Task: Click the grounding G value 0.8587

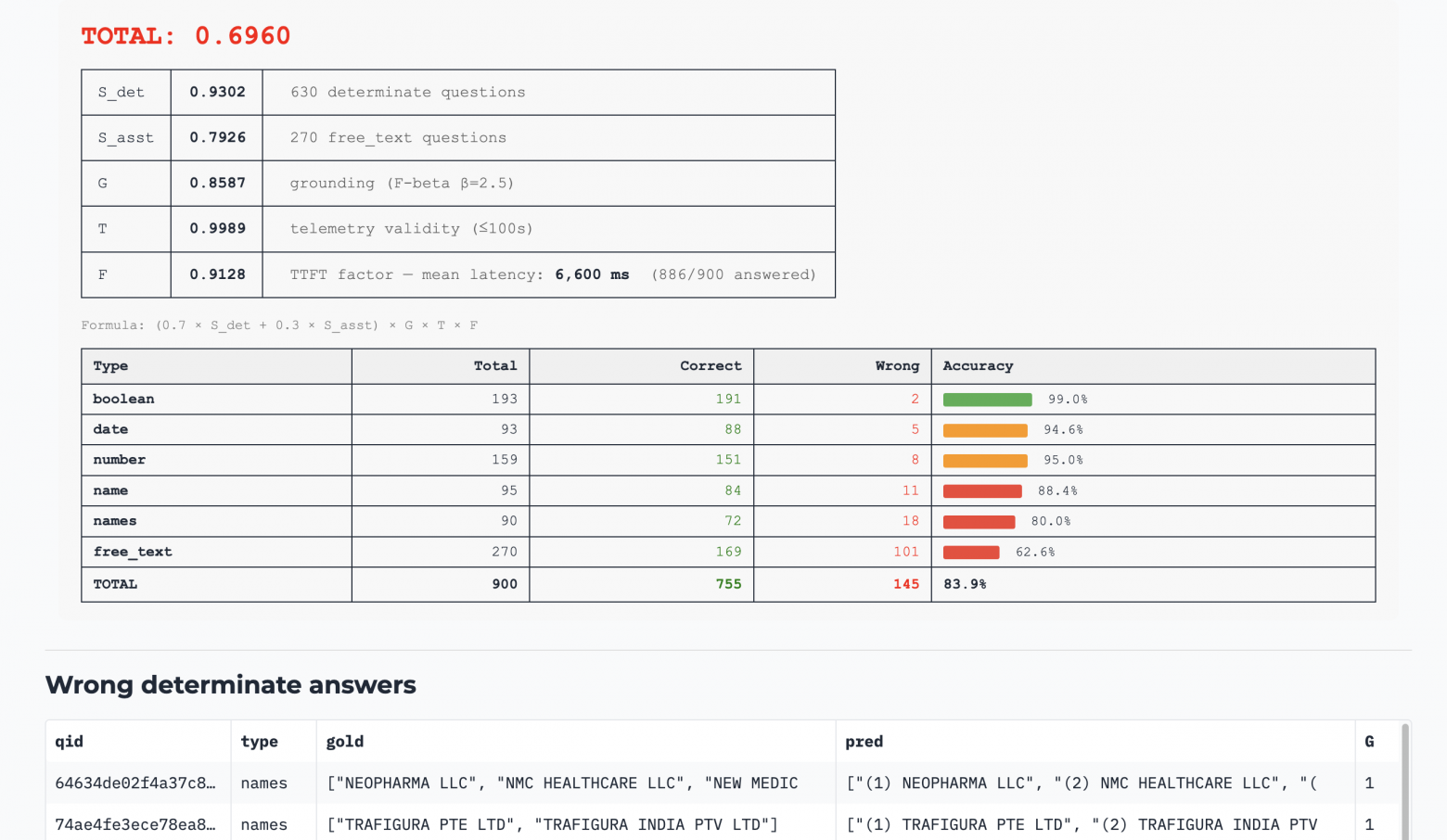Action: [x=218, y=183]
